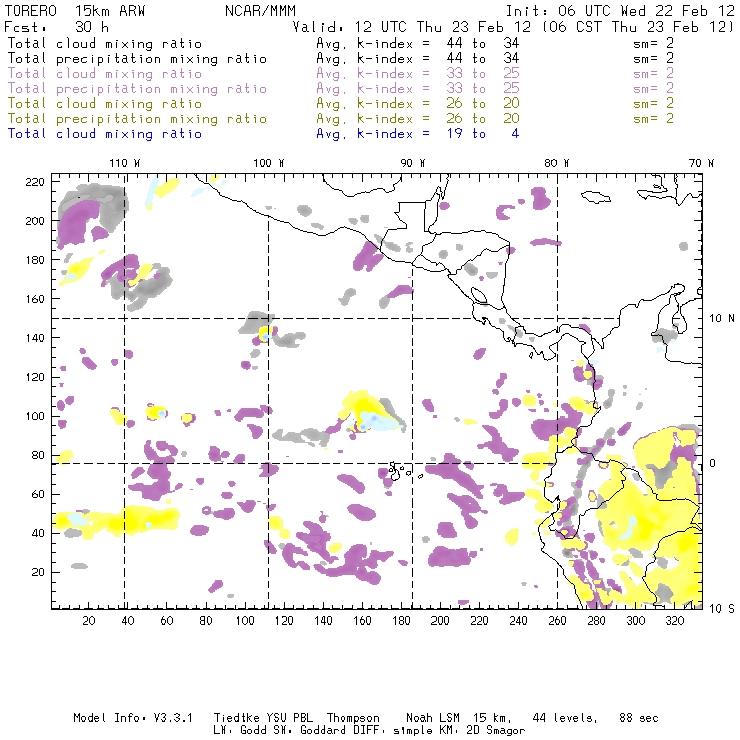740x740 pixels.
Task: Click the "Noah LSM" label
Action: click(433, 718)
